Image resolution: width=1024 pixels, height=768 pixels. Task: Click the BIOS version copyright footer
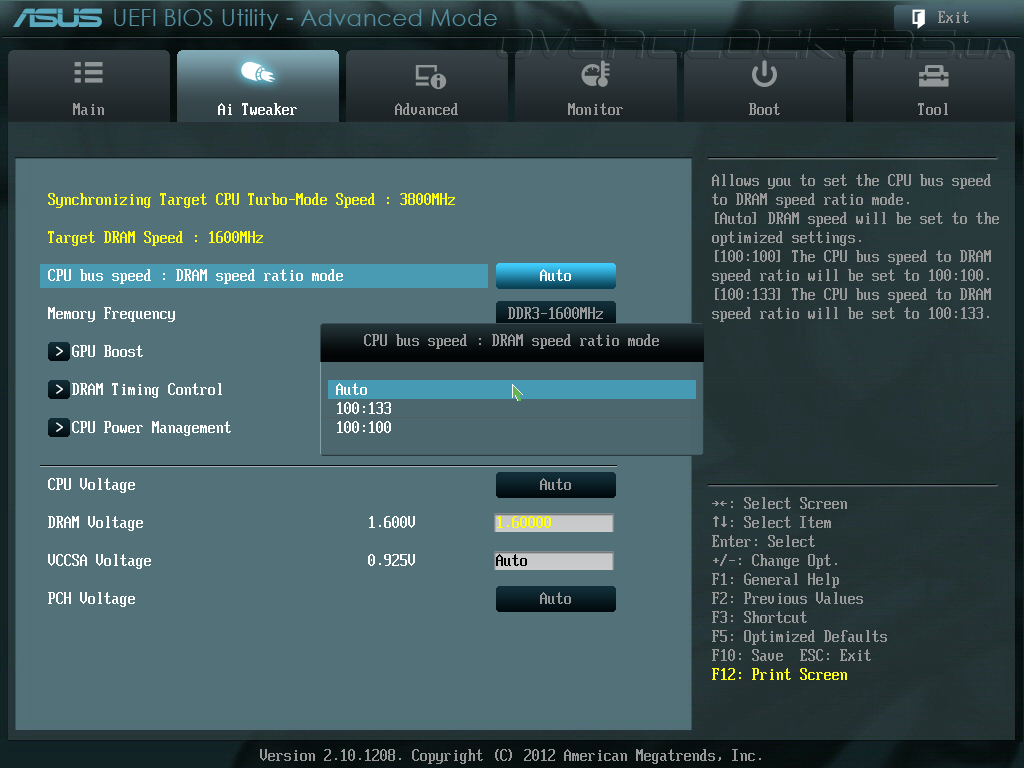[x=511, y=756]
